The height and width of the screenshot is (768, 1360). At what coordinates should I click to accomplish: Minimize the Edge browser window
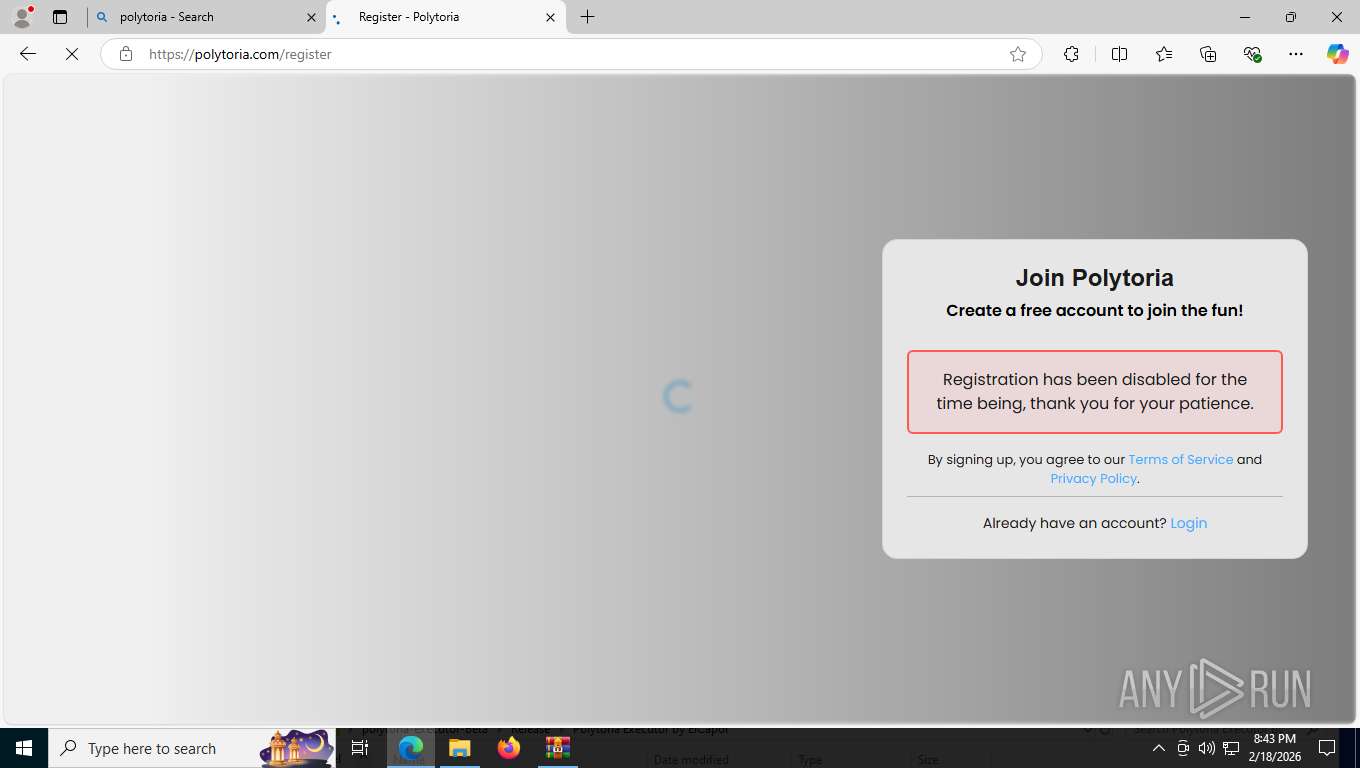pos(1245,17)
